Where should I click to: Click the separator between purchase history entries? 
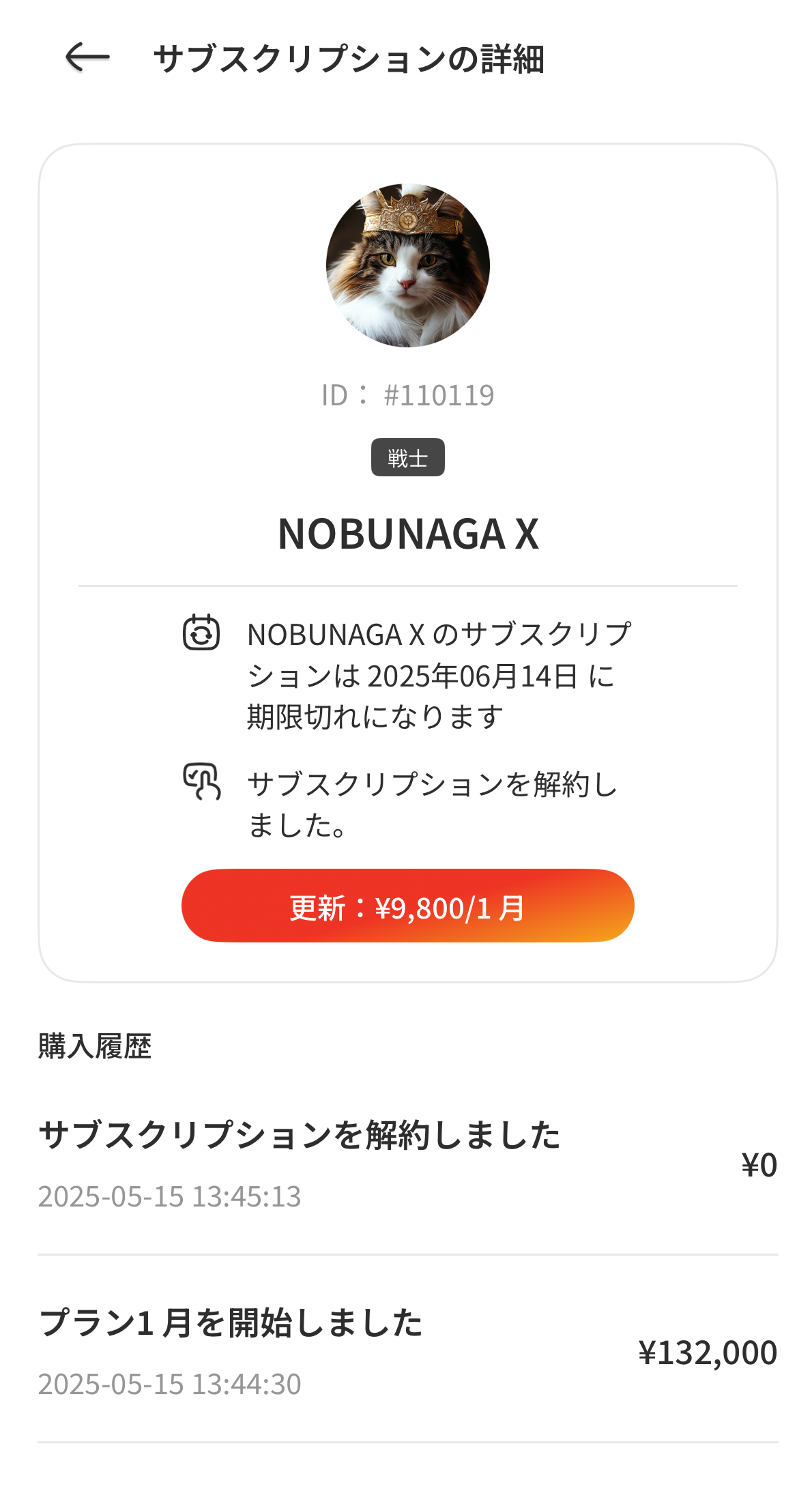pos(407,1254)
